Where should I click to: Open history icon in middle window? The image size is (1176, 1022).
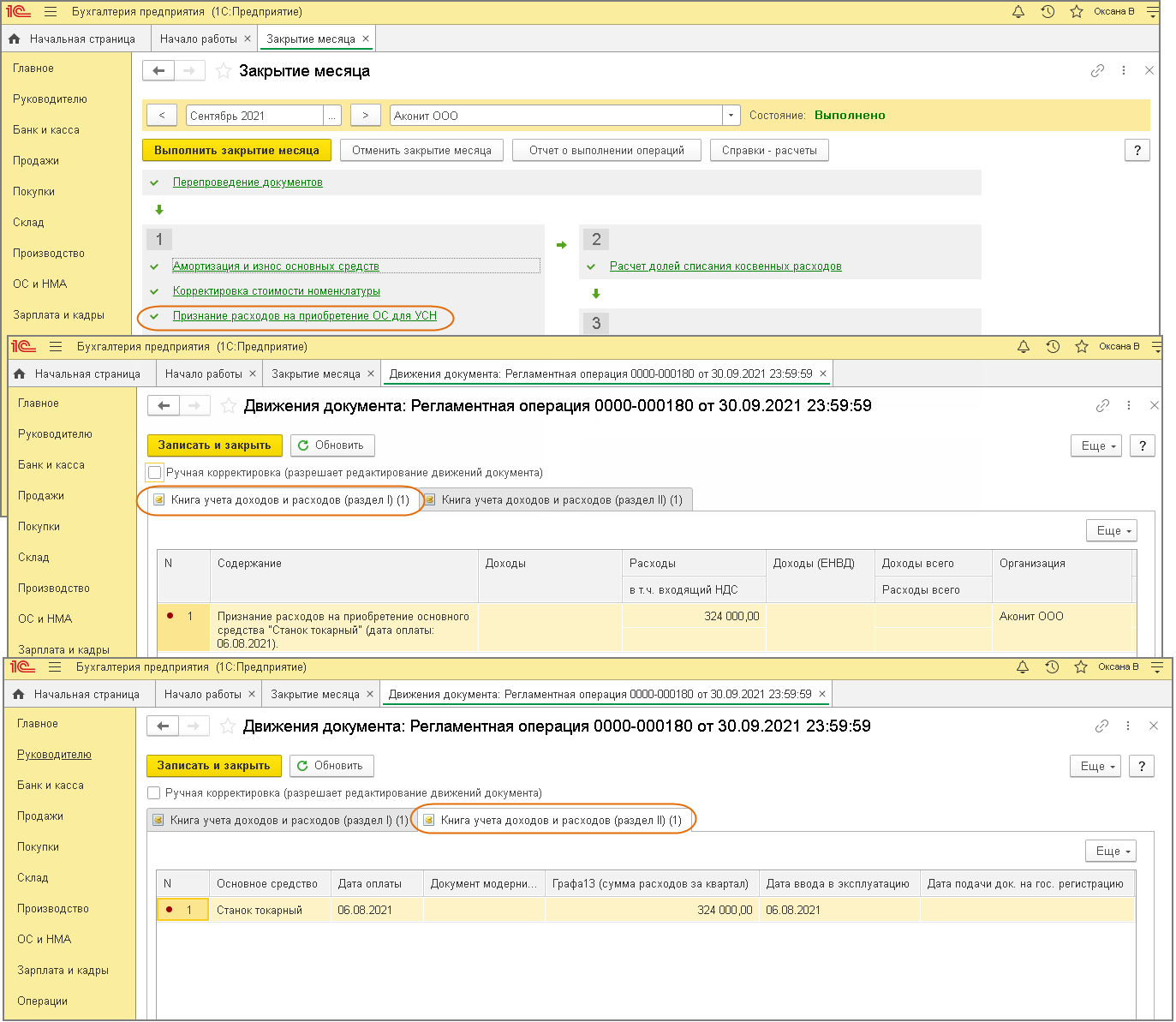[x=1053, y=347]
